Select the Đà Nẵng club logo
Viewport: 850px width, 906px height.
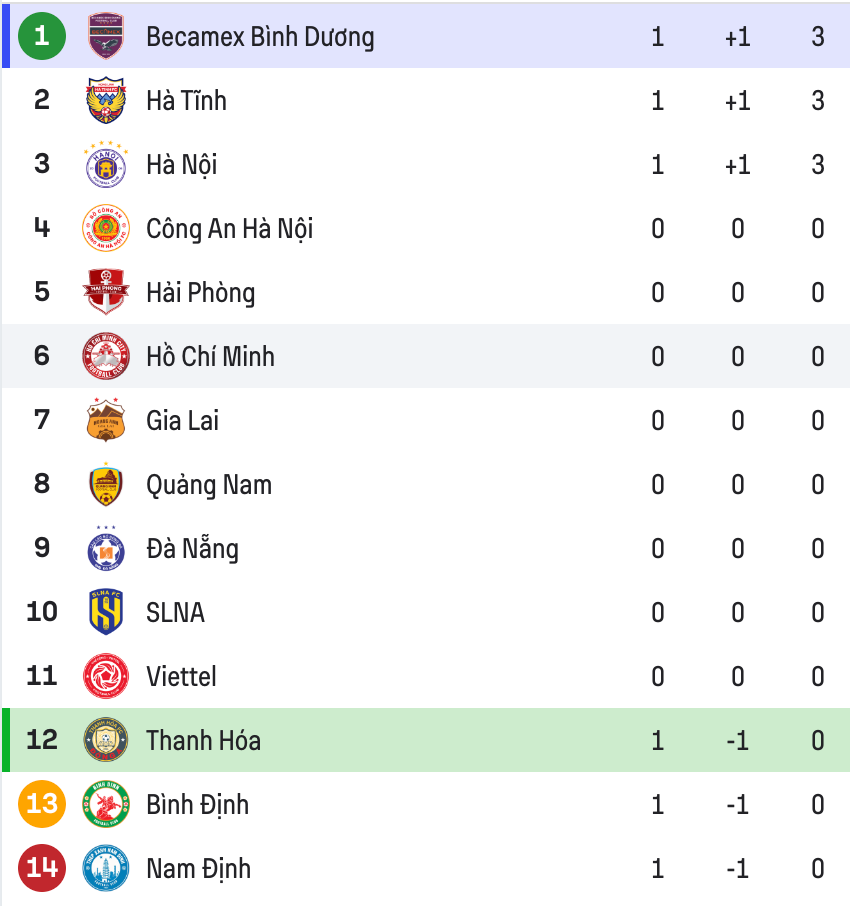pyautogui.click(x=106, y=548)
